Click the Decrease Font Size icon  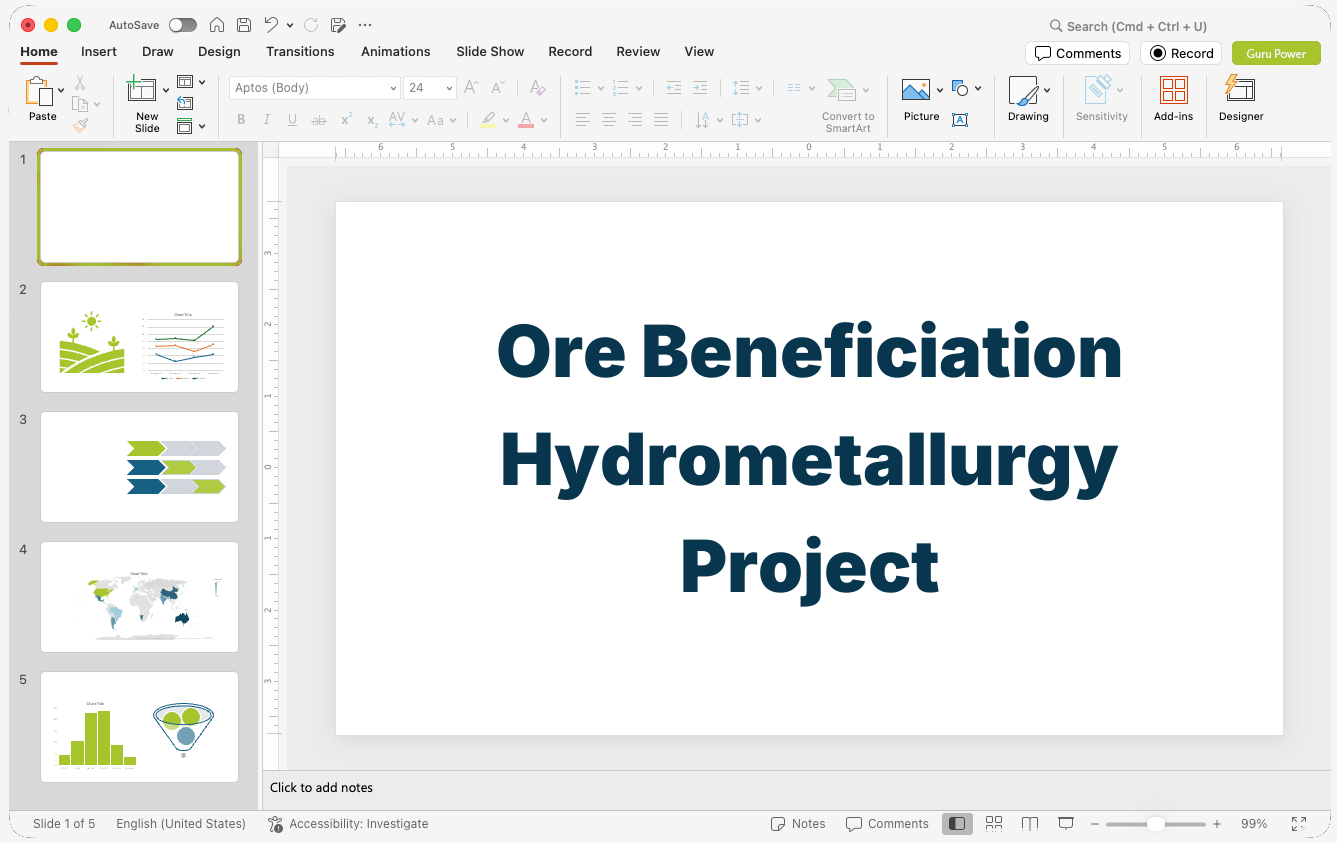coord(497,88)
